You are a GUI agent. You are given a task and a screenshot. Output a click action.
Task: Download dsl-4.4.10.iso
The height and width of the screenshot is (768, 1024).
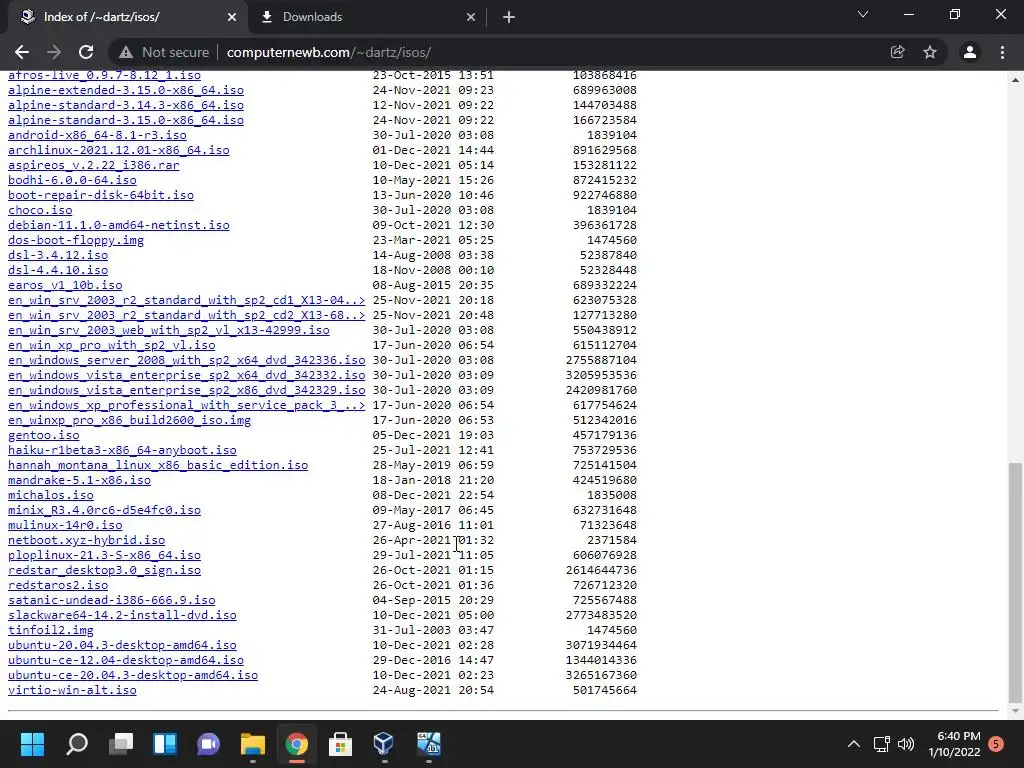click(x=58, y=270)
